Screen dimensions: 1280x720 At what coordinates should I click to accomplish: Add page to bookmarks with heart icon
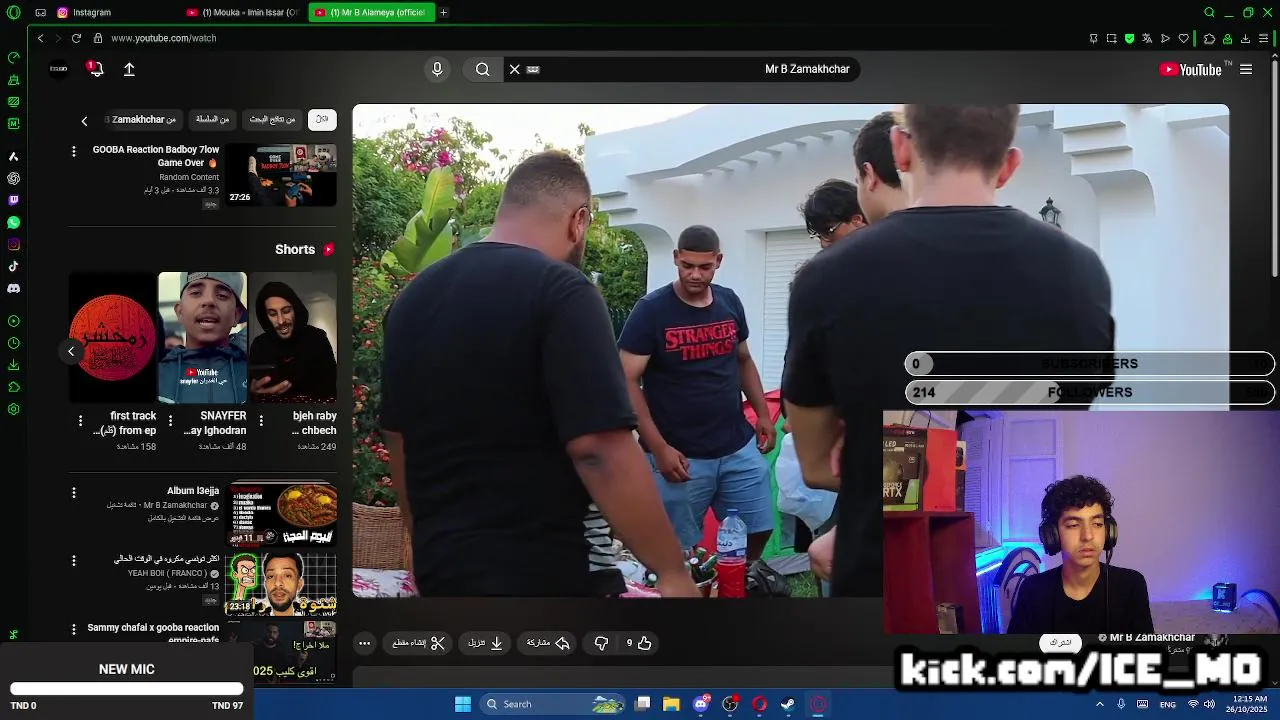(1184, 38)
